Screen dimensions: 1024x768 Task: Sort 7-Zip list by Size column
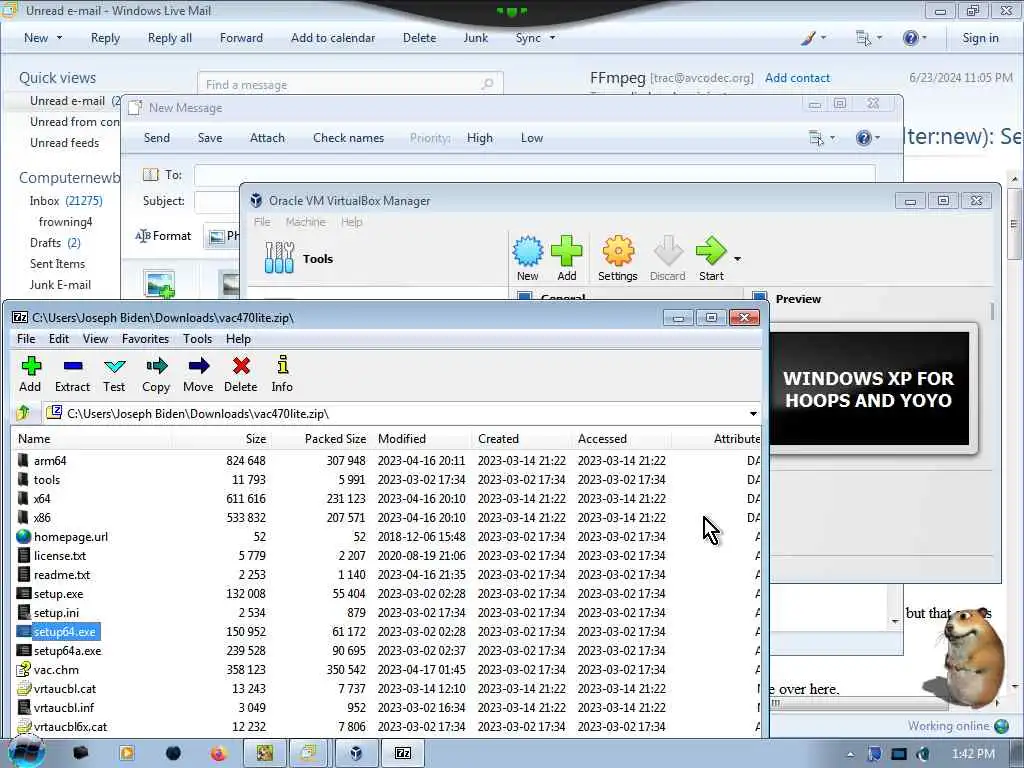(256, 439)
